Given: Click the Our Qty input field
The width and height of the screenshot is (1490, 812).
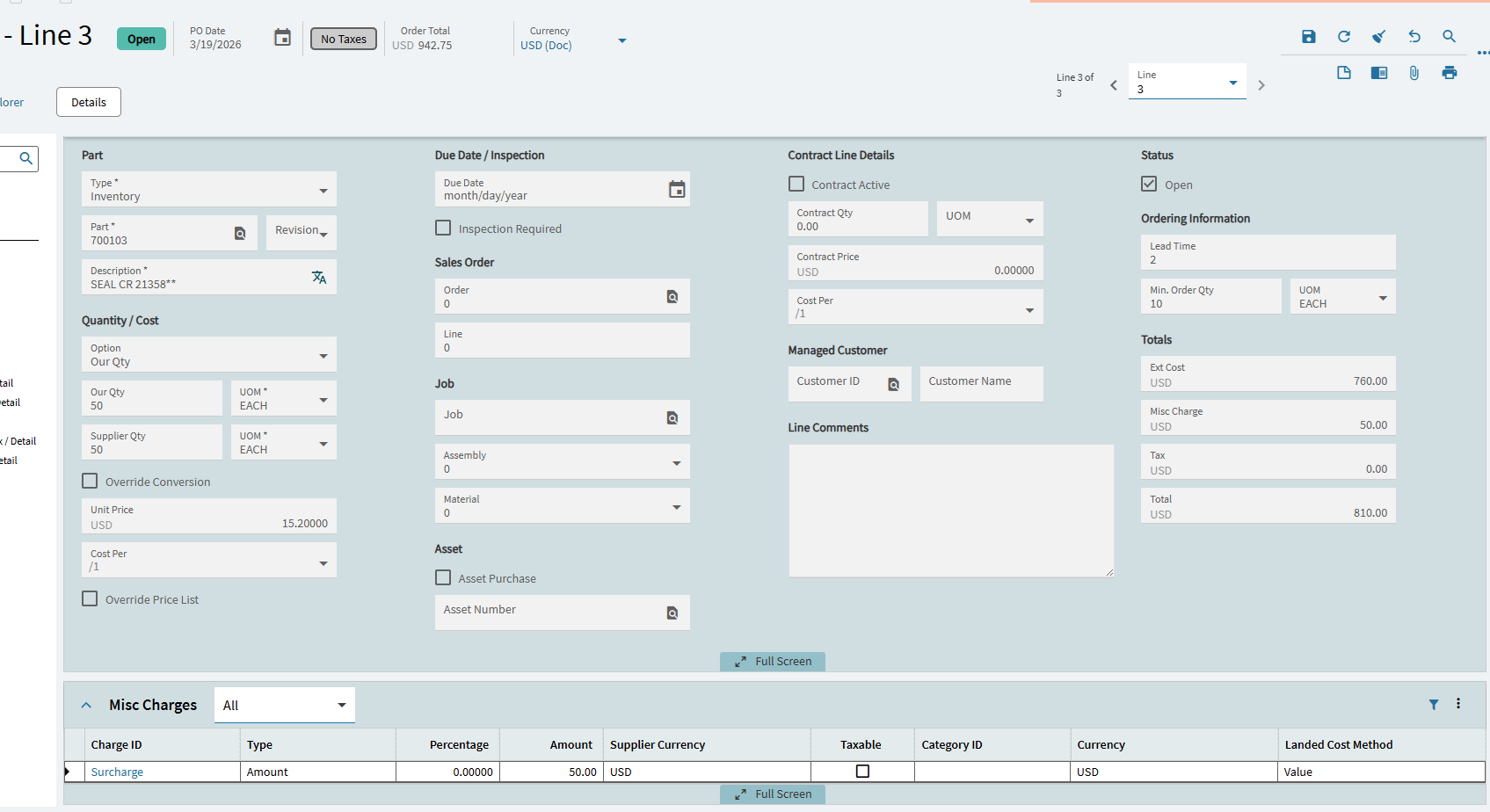Looking at the screenshot, I should coord(152,398).
